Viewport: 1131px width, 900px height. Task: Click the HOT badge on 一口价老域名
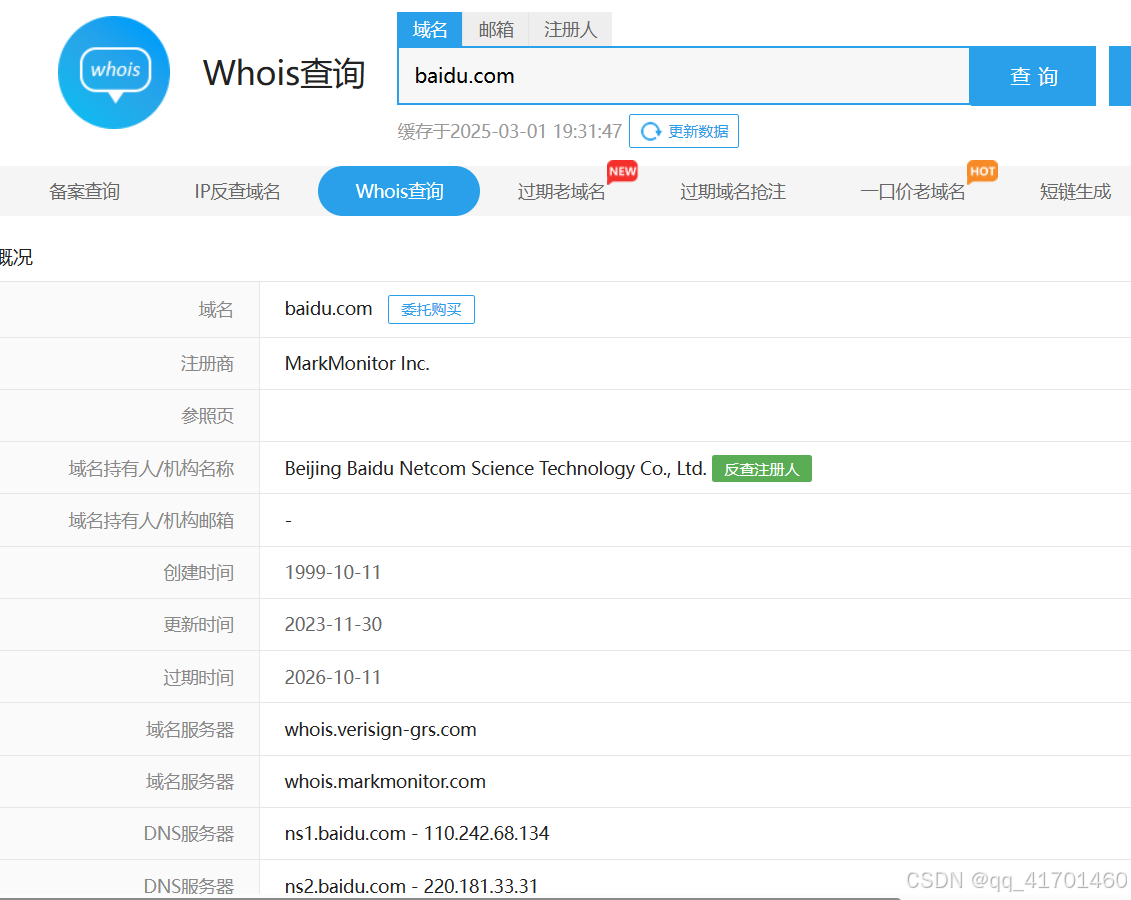point(982,172)
